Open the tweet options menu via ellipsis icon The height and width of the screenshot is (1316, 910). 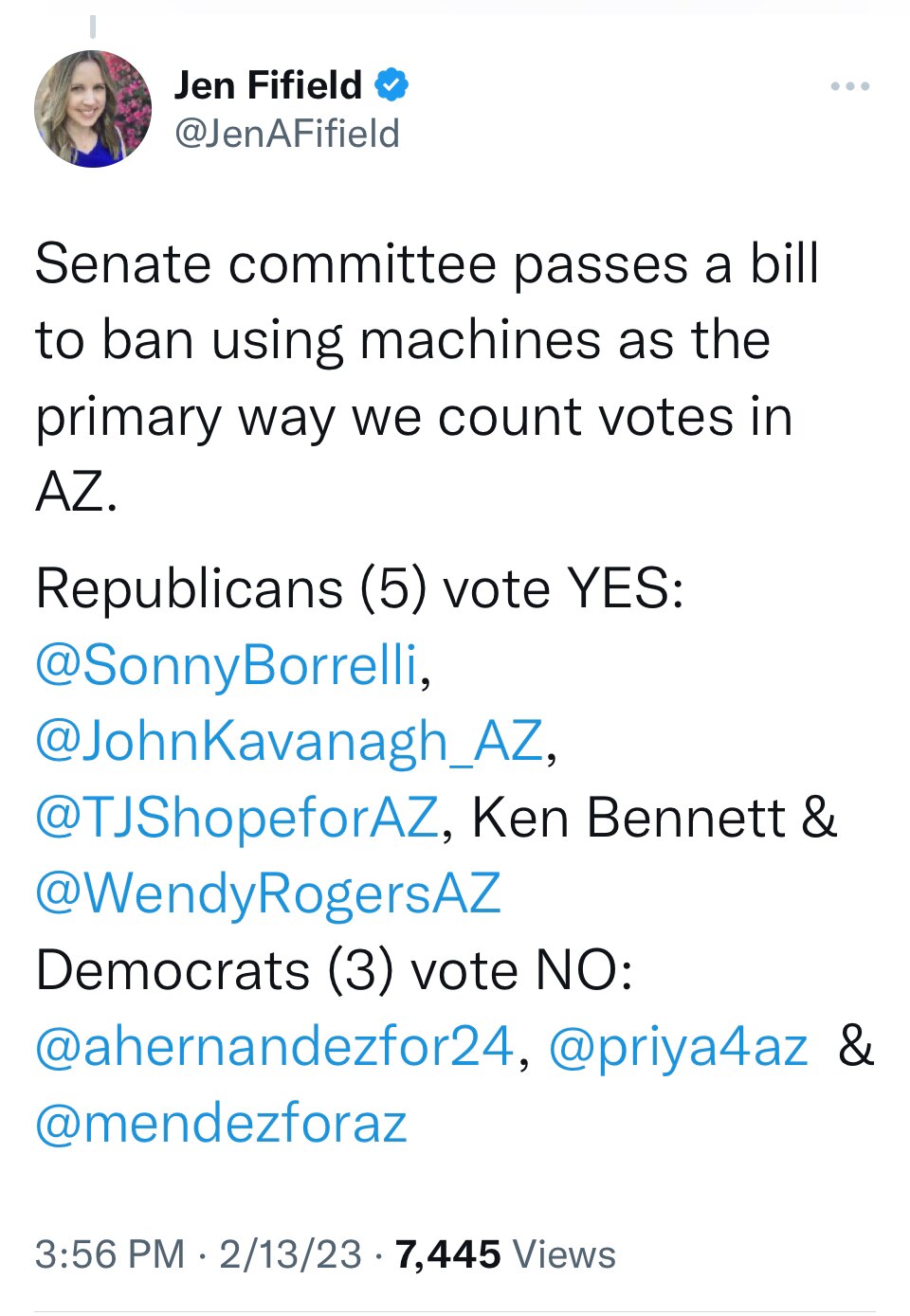pos(847,85)
